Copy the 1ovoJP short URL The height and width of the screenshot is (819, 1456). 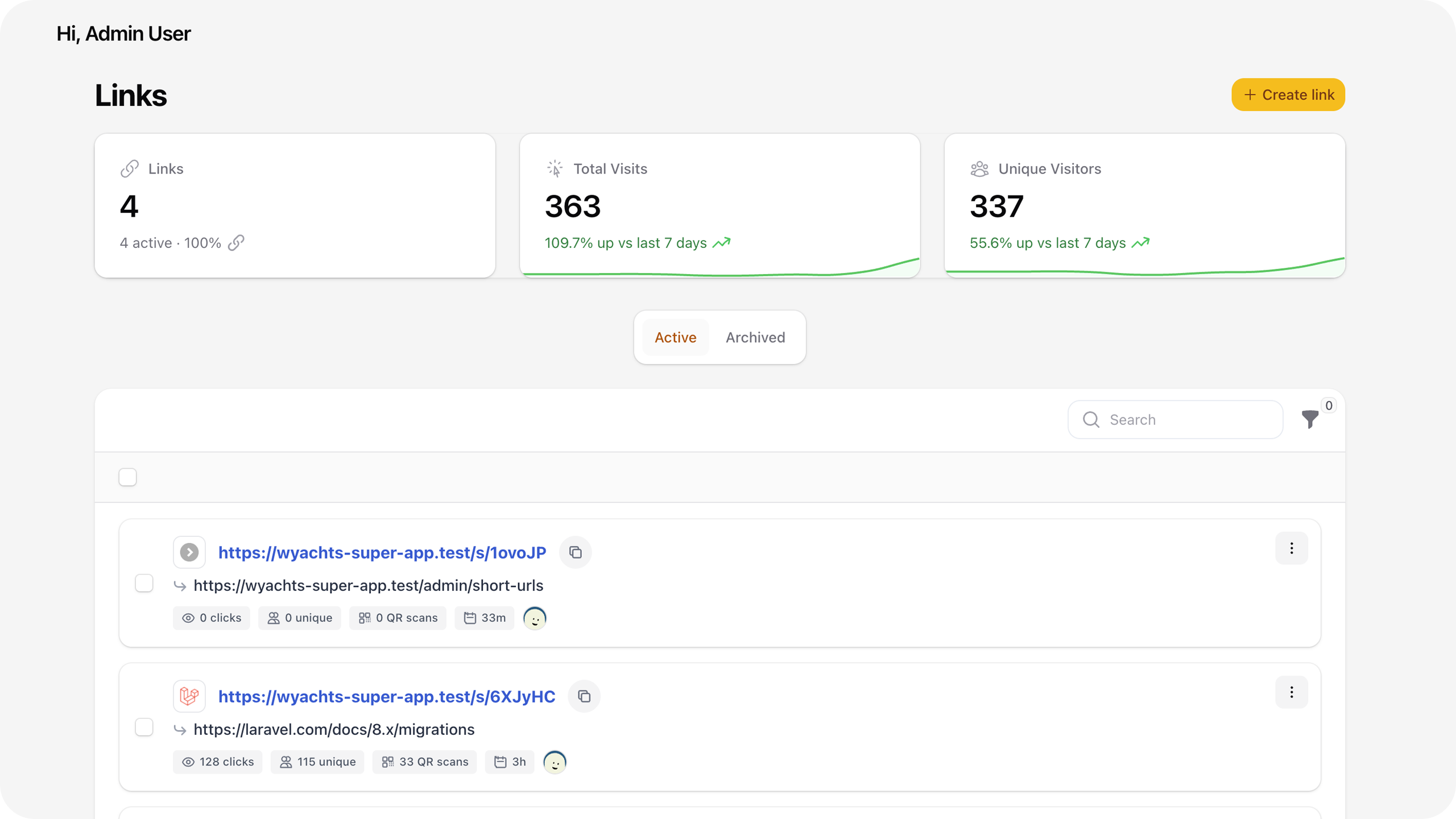[576, 552]
